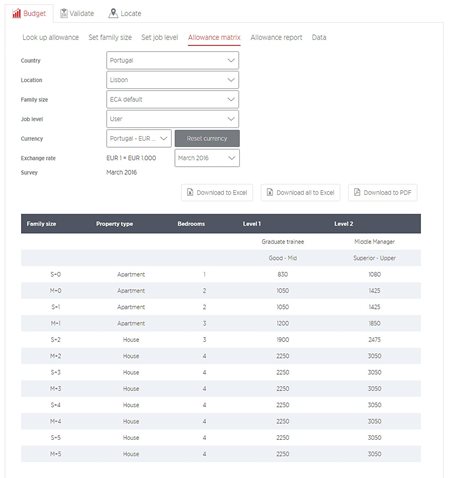Click the Locate map pin icon
This screenshot has width=450, height=478.
click(x=113, y=13)
